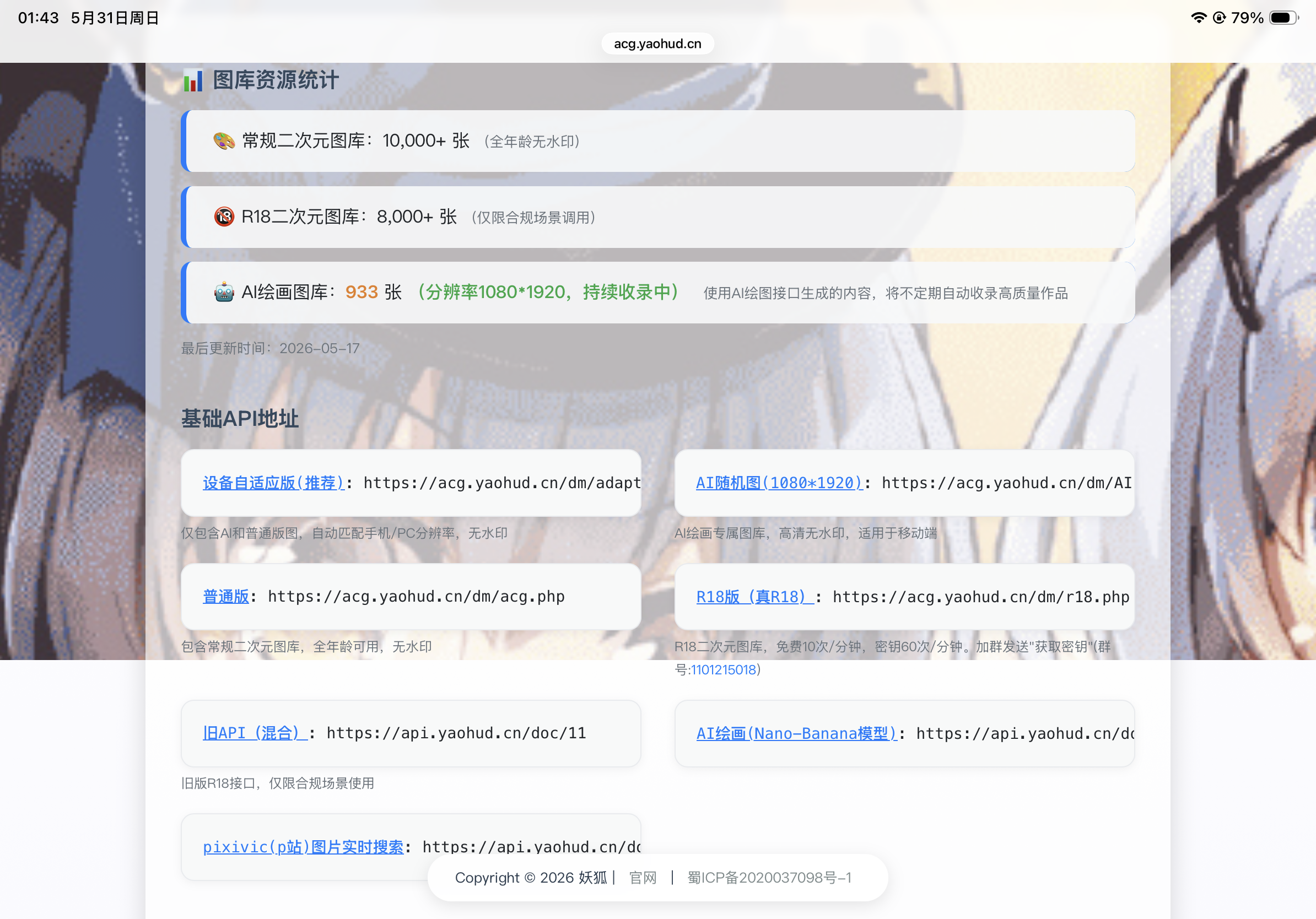Click the 10,000+ 张 count text

tap(426, 140)
